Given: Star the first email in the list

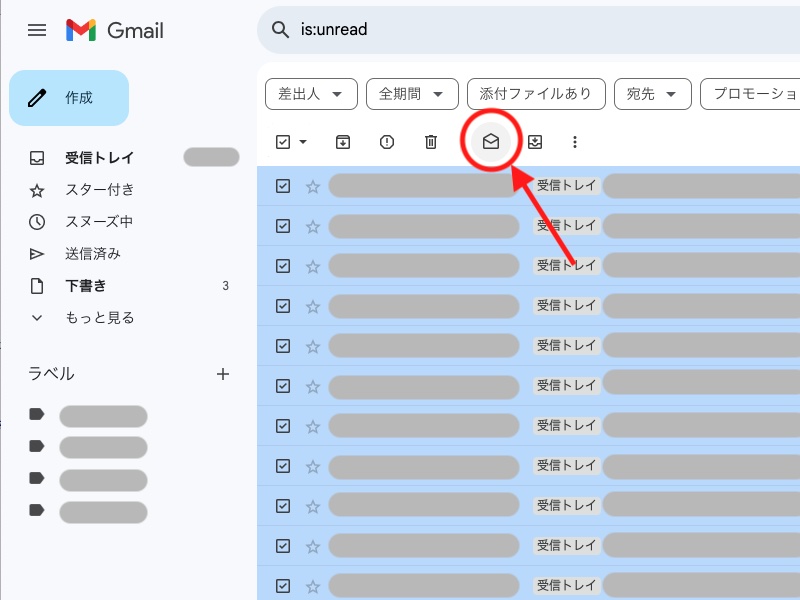Looking at the screenshot, I should pos(312,185).
